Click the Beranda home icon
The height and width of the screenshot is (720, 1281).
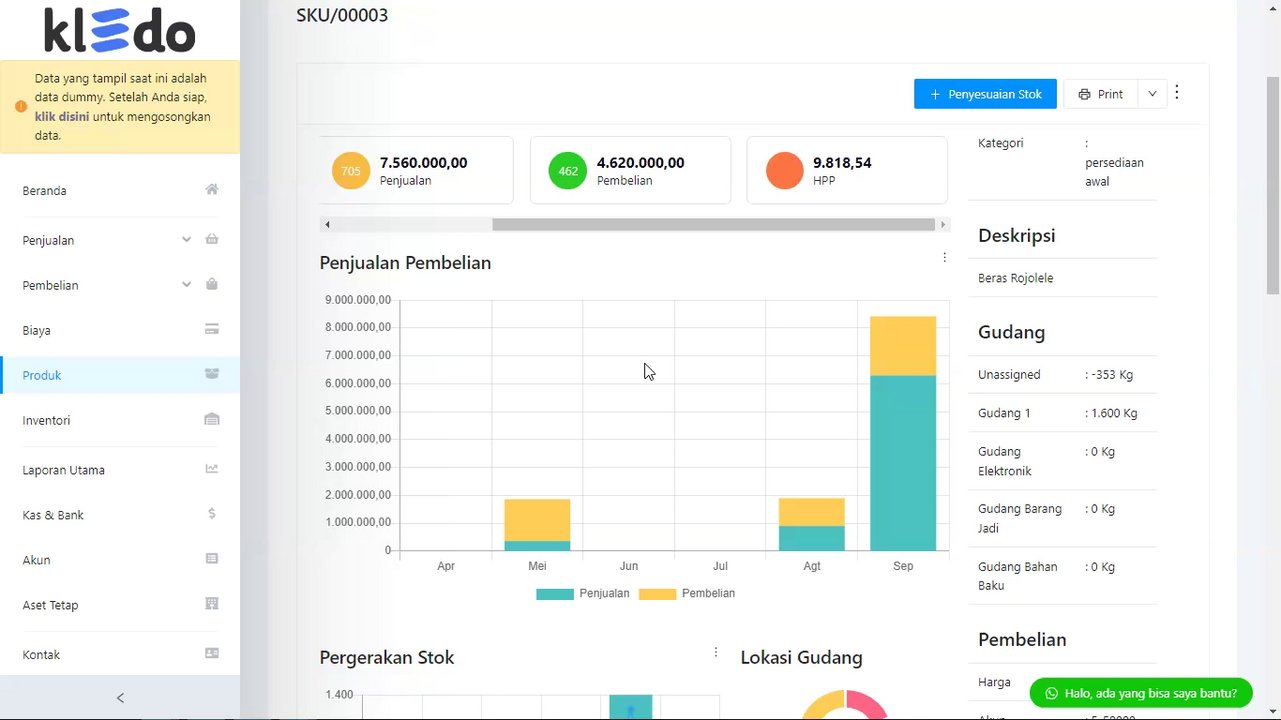212,190
